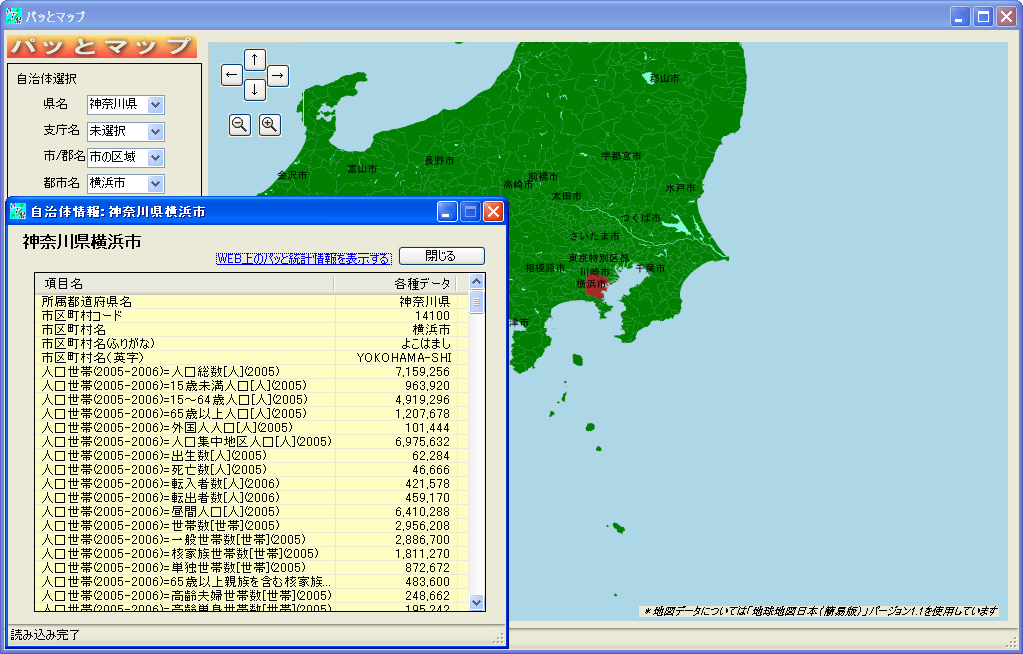Select the 市区町村名(ふりがな) row
Viewport: 1023px width, 654px height.
coord(252,343)
